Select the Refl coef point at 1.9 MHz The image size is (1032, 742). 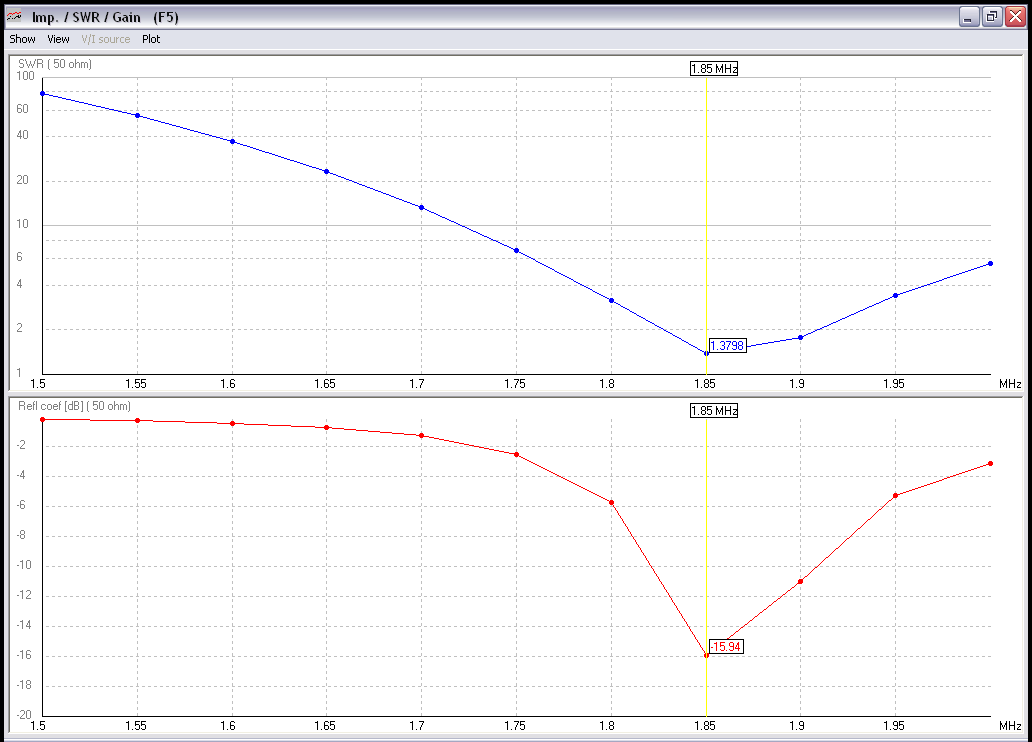coord(800,581)
